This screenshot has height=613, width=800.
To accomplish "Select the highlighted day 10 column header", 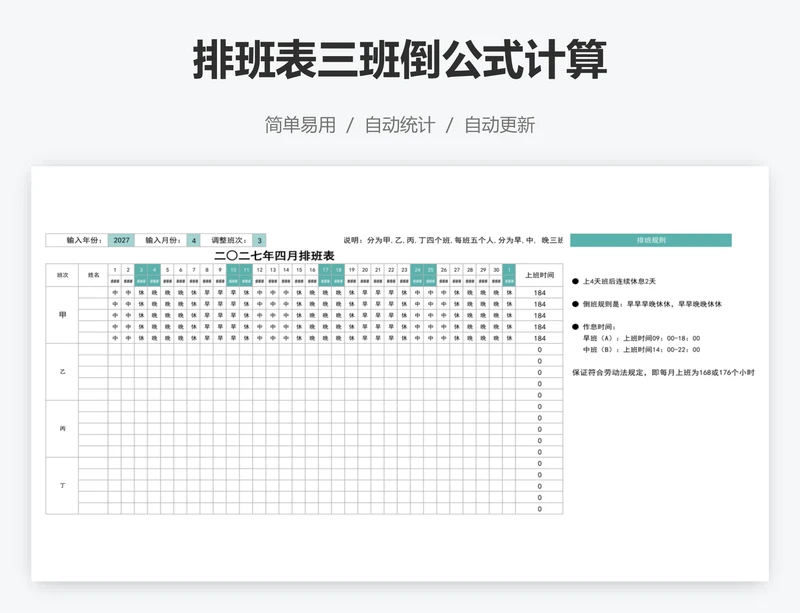I will (234, 269).
